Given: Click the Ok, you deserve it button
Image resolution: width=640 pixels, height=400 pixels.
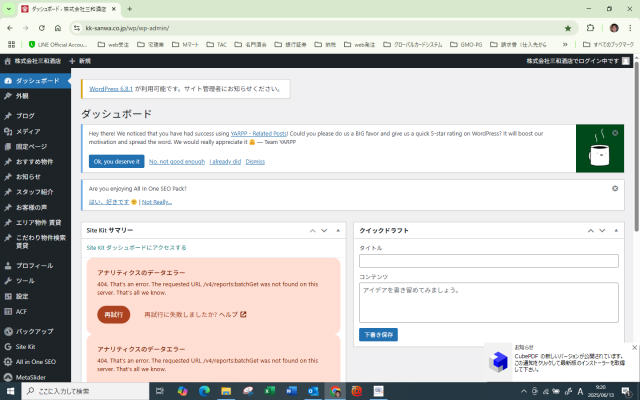Looking at the screenshot, I should click(117, 162).
